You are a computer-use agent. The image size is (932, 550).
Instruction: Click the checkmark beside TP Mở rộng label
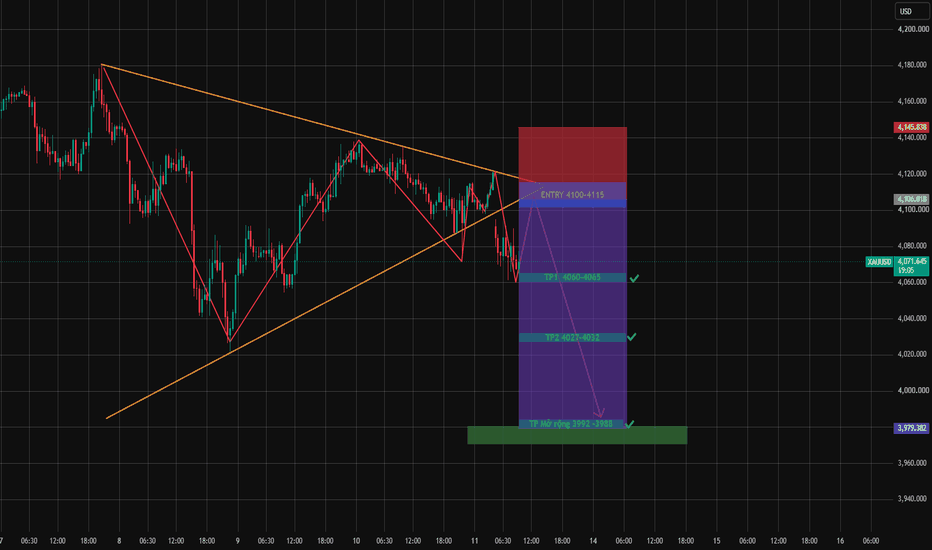[630, 424]
